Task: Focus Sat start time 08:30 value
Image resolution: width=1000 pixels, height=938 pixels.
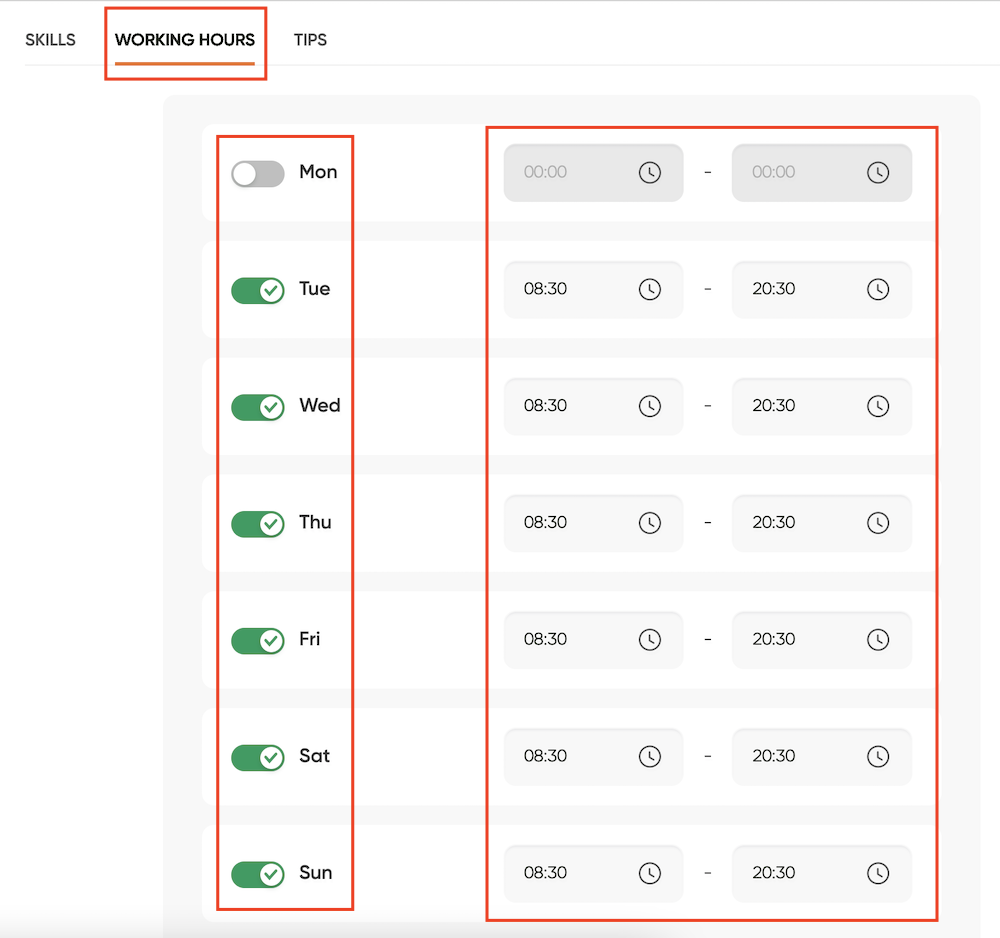Action: click(545, 755)
